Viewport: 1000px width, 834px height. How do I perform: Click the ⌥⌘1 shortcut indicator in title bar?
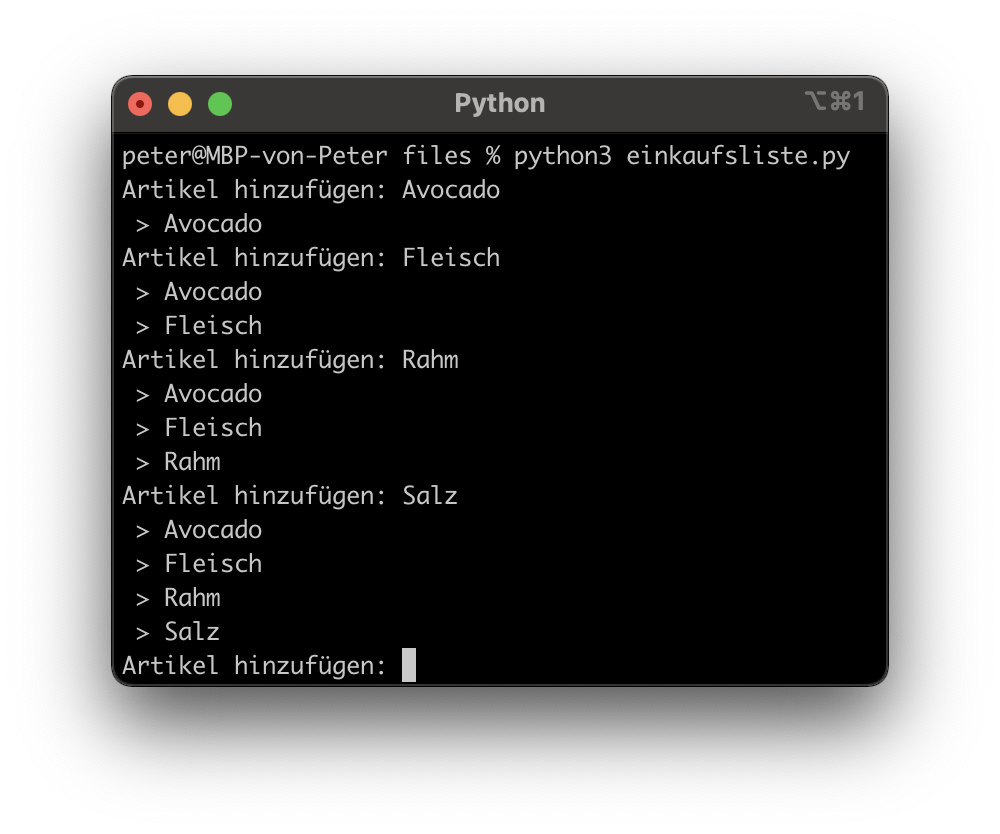[834, 102]
